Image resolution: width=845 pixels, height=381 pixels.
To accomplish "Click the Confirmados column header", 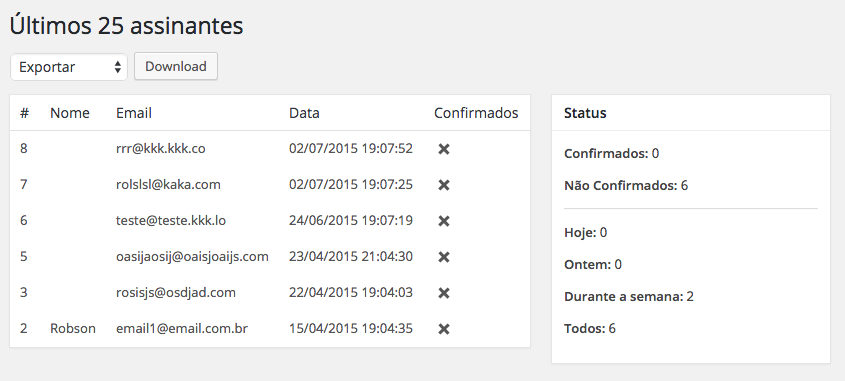I will (x=476, y=113).
